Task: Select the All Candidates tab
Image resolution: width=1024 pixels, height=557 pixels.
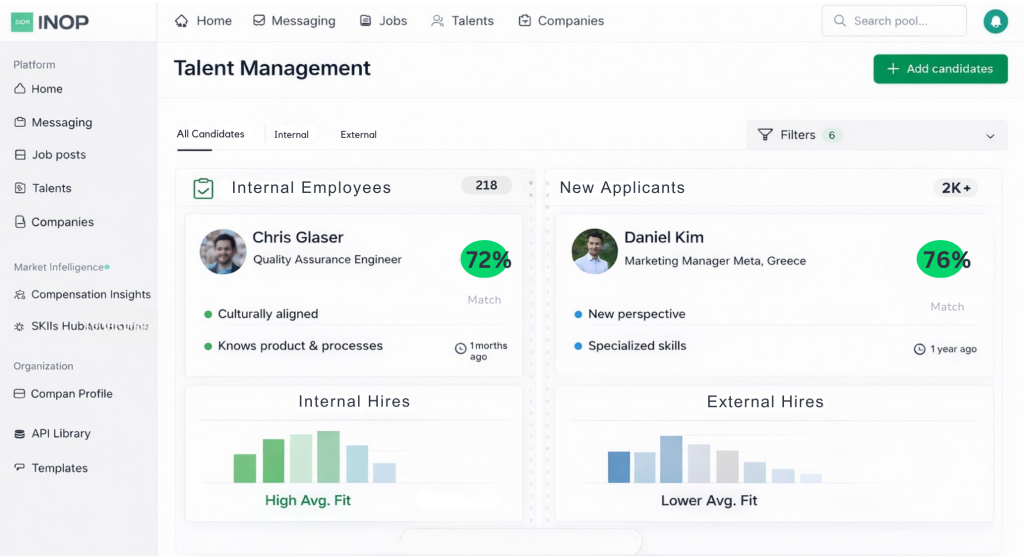Action: click(x=210, y=134)
